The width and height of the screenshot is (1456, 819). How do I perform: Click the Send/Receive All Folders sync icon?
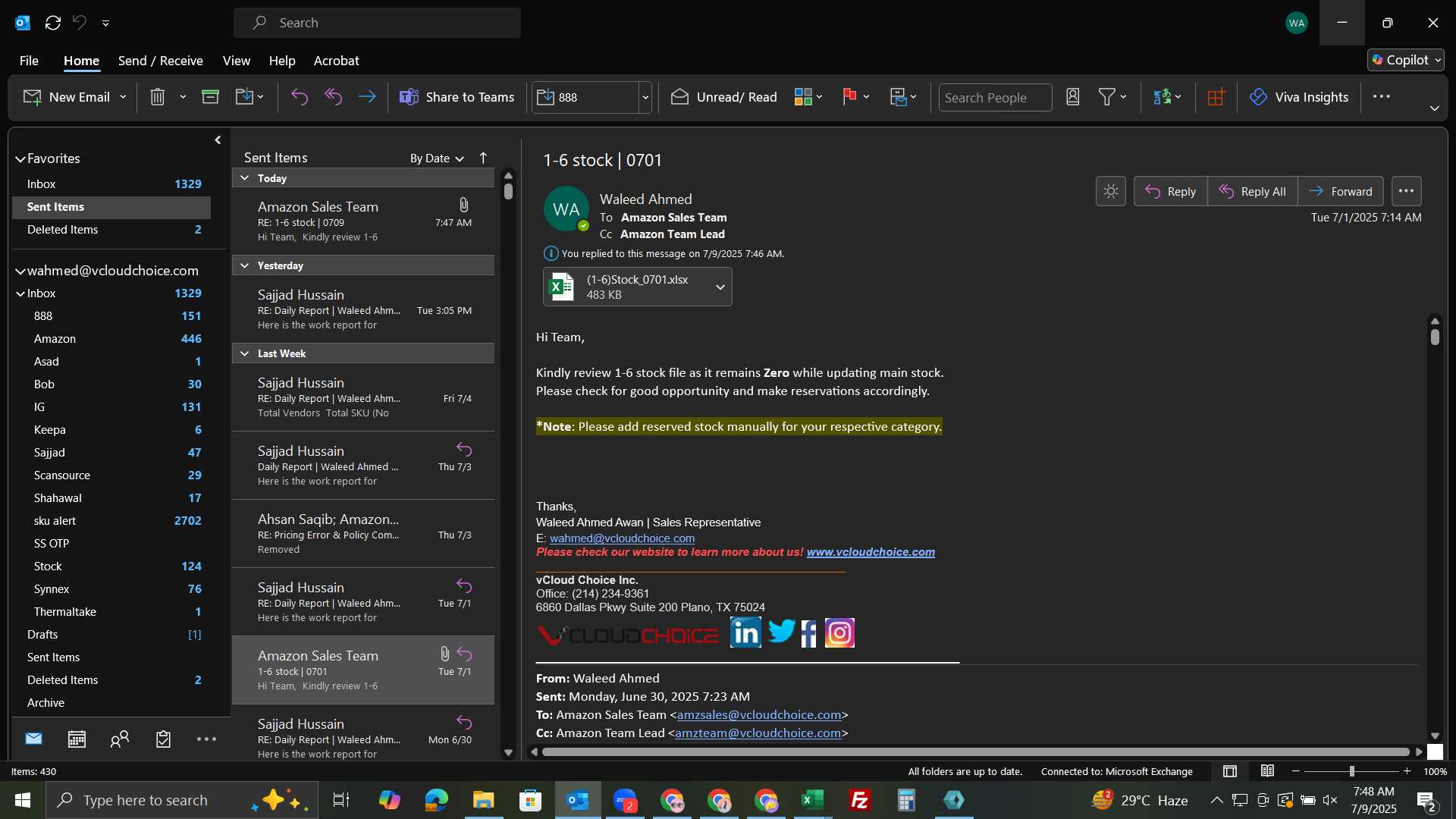tap(53, 23)
